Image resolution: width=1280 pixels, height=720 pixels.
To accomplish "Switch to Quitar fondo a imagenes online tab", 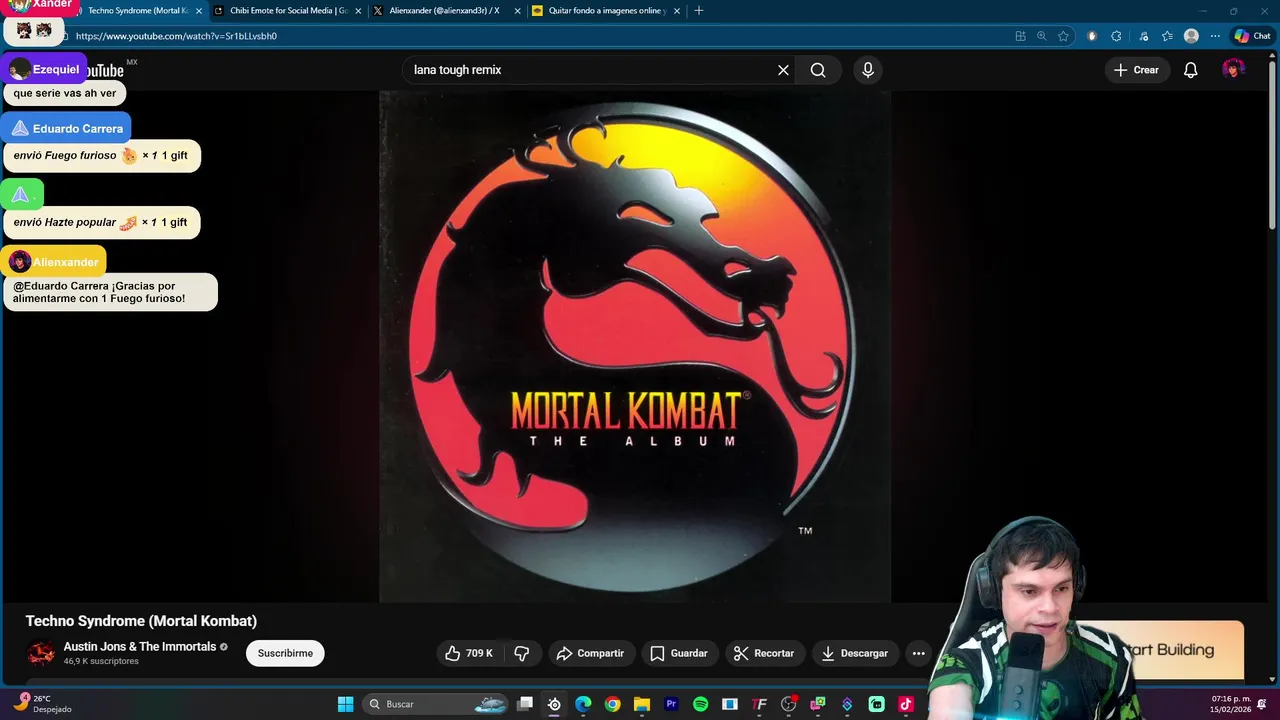I will [x=606, y=11].
